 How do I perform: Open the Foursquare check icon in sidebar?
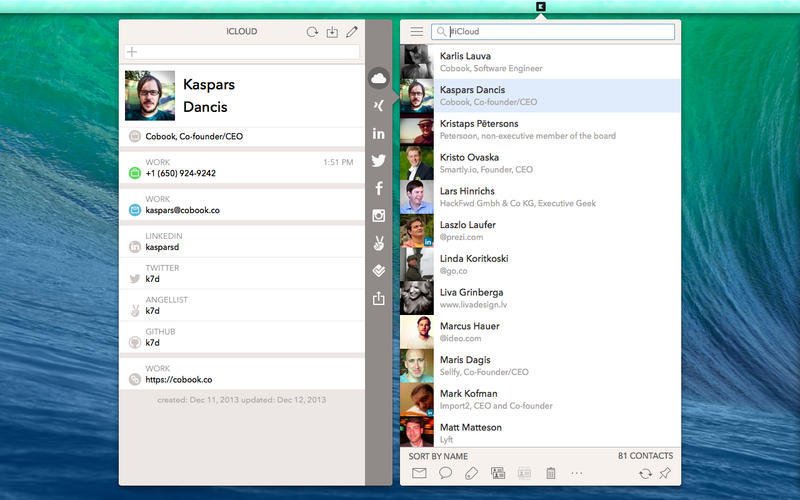click(x=379, y=270)
